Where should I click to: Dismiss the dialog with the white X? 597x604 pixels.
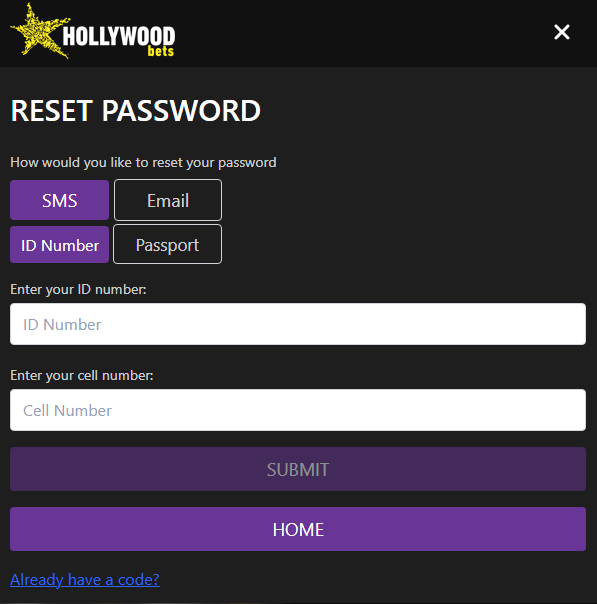point(562,32)
